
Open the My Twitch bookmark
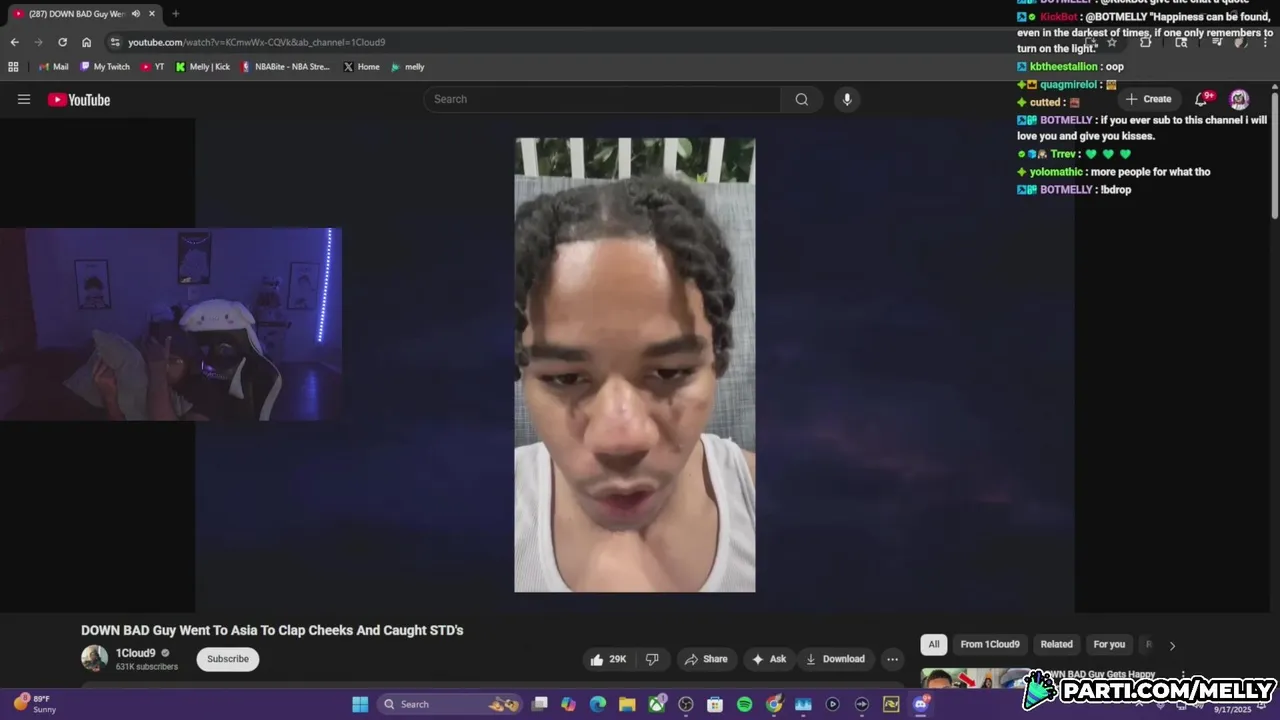[105, 67]
